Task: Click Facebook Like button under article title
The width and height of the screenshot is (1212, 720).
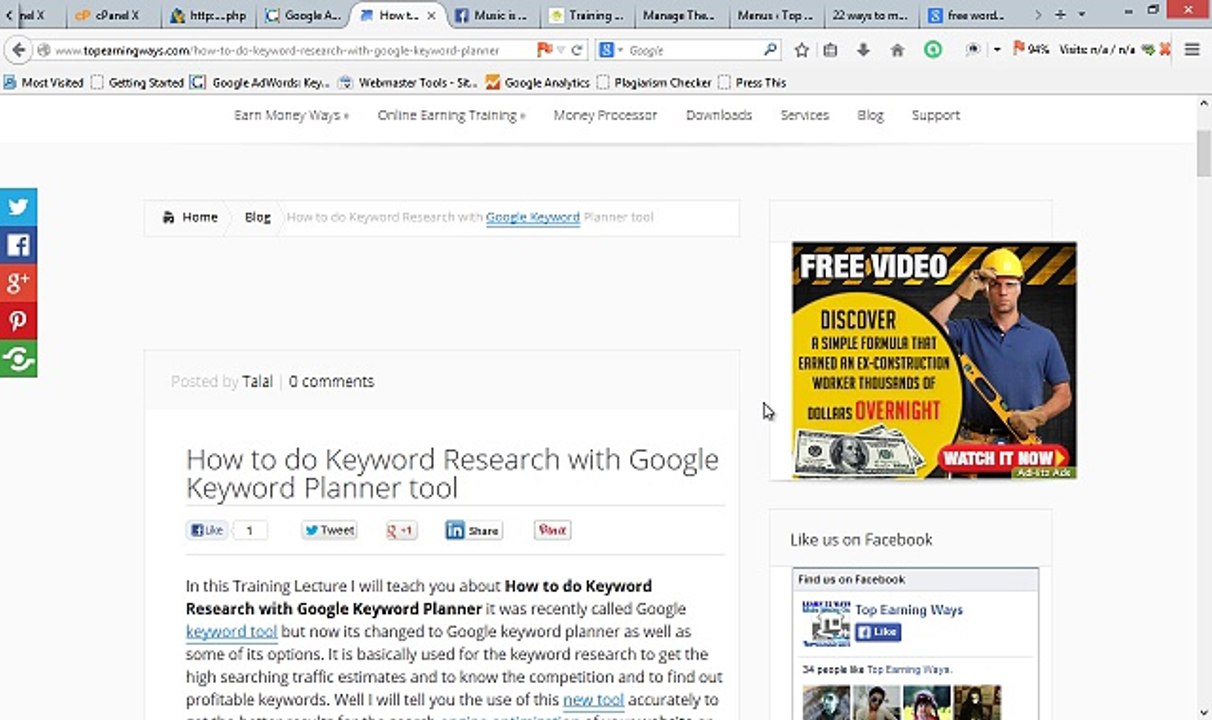Action: pos(207,530)
